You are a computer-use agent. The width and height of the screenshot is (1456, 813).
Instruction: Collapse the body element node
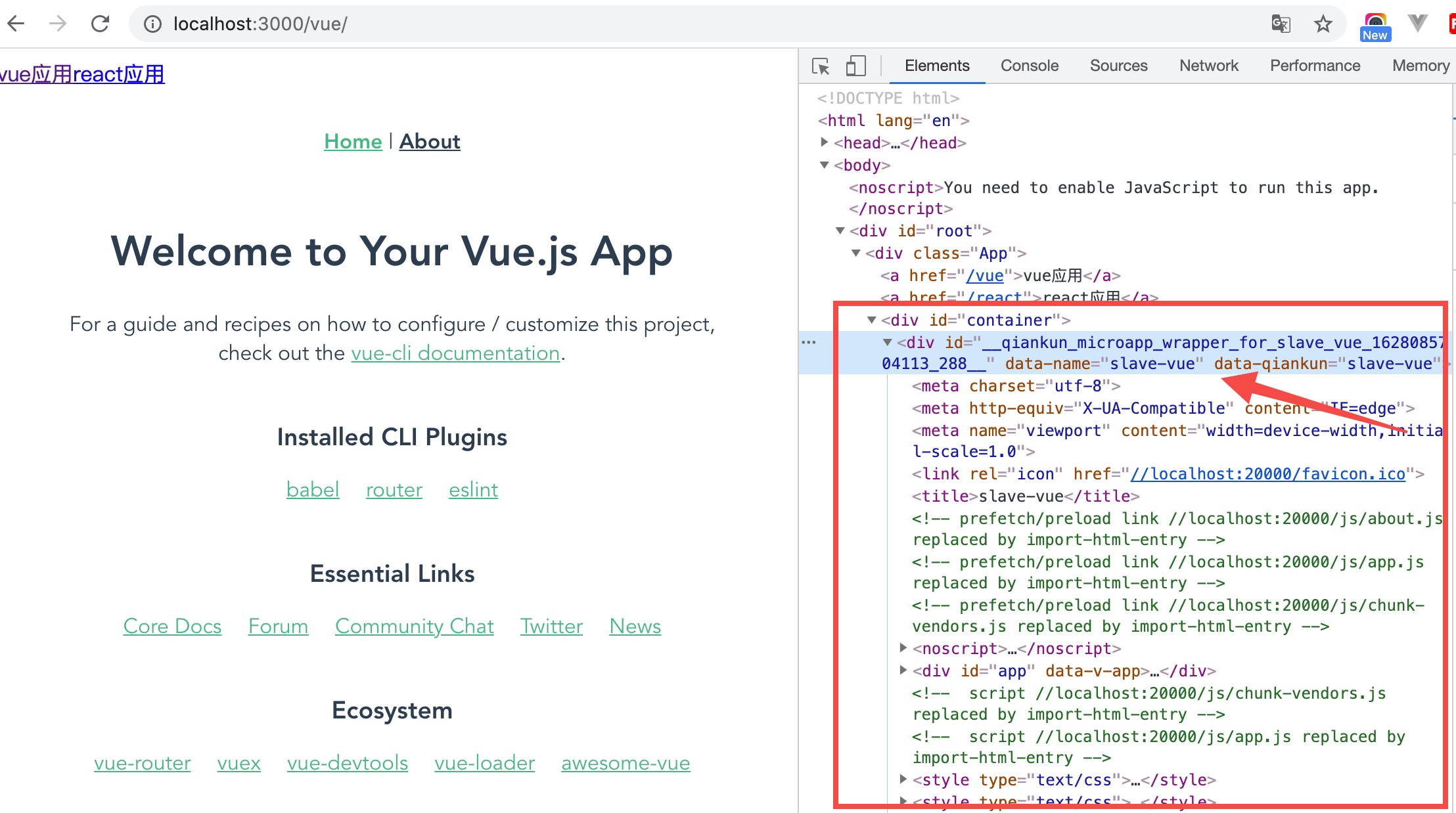click(x=825, y=165)
